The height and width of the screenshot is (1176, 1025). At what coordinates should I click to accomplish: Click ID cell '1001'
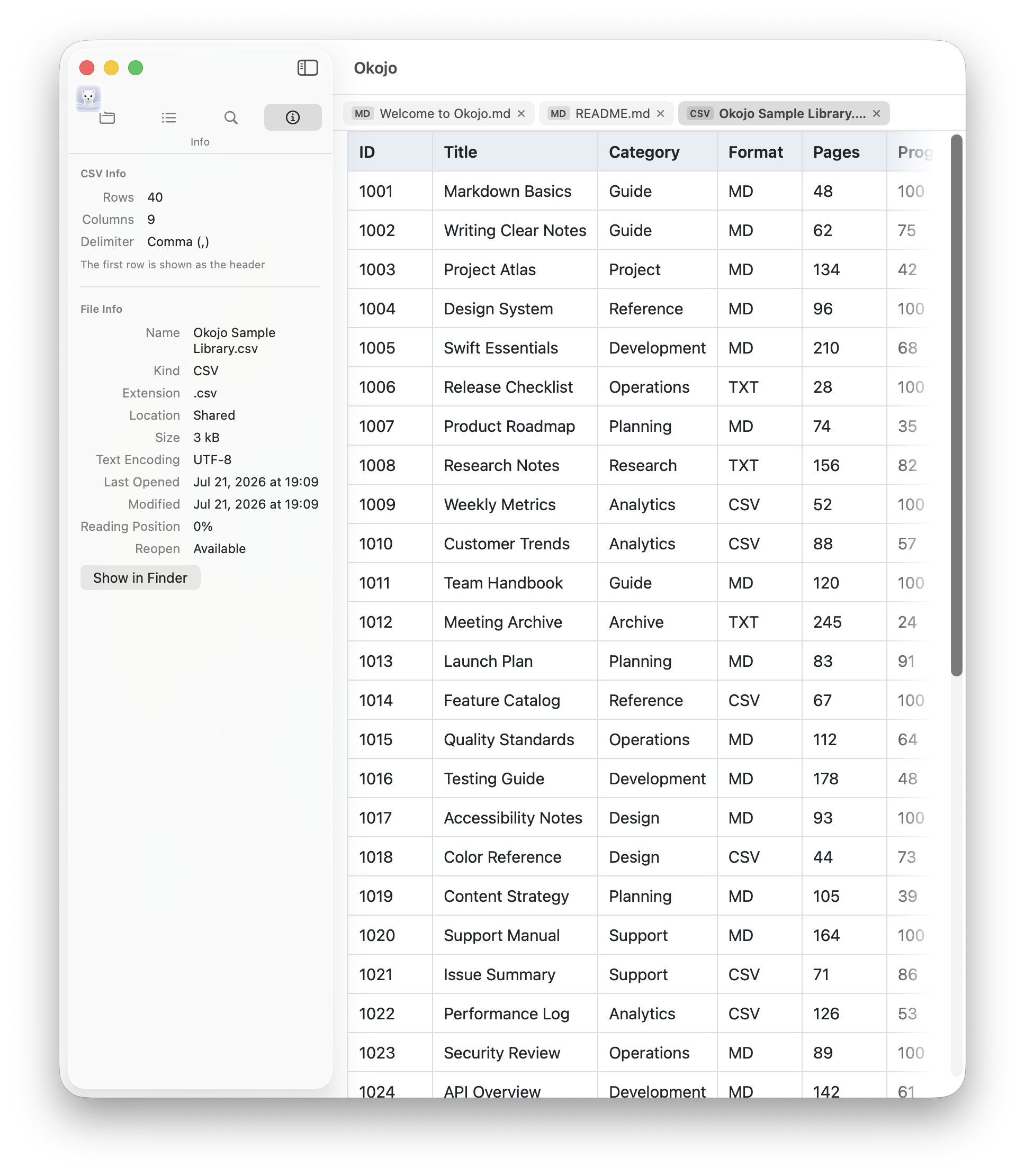(390, 192)
